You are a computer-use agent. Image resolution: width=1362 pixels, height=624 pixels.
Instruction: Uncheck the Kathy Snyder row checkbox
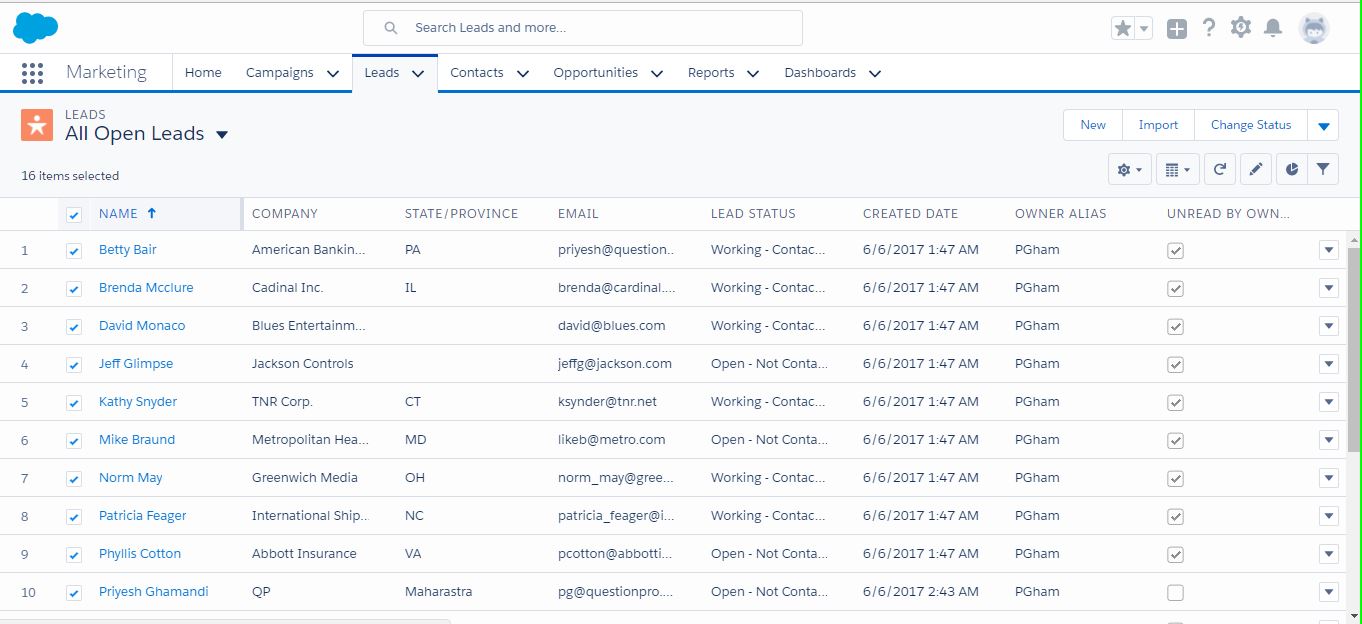74,403
